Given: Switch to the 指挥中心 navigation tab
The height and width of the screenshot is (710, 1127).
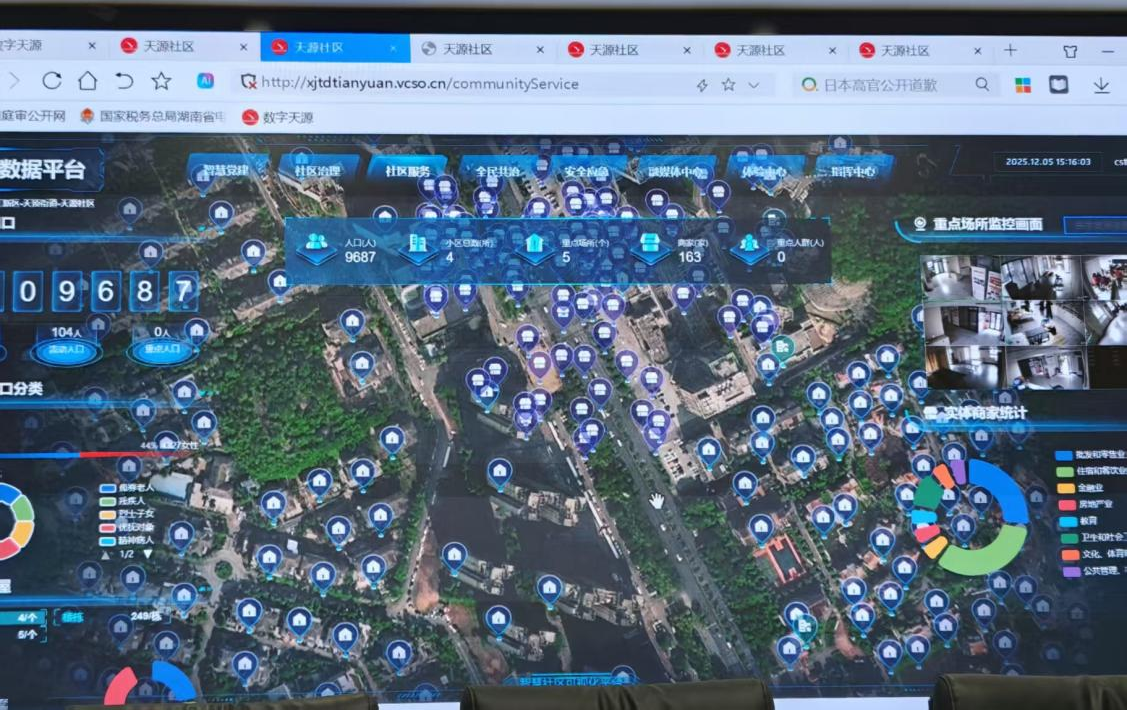Looking at the screenshot, I should point(851,170).
